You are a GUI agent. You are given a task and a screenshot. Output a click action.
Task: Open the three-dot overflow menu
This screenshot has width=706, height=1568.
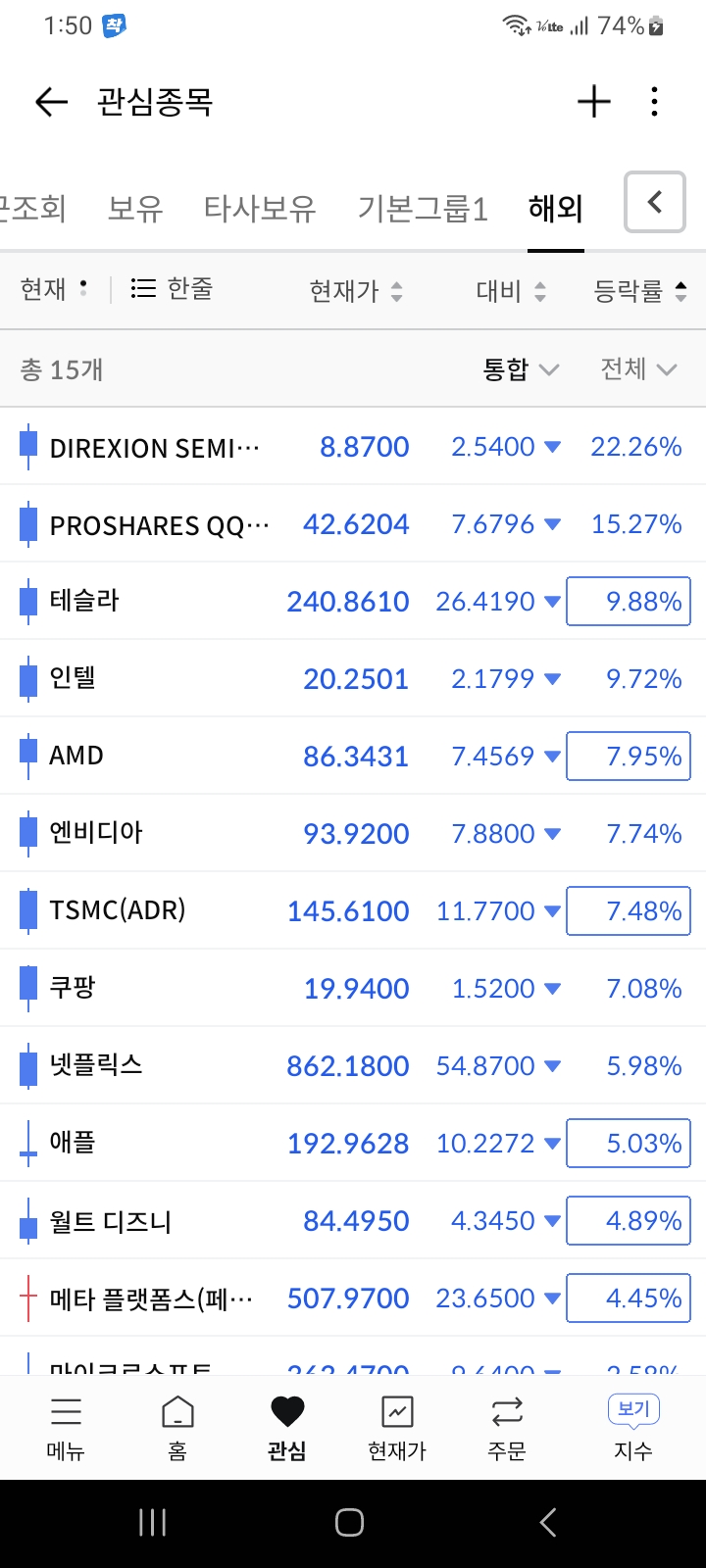(654, 102)
